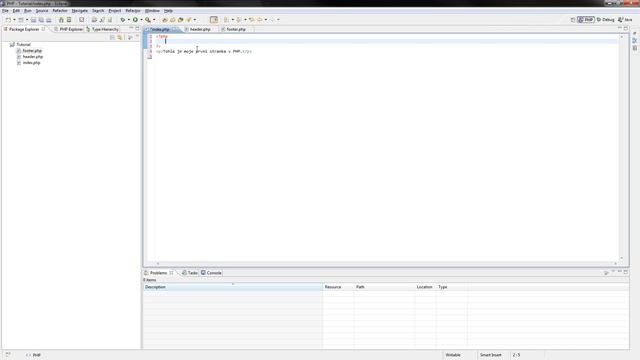Open the Search menu
The height and width of the screenshot is (360, 640).
click(98, 11)
